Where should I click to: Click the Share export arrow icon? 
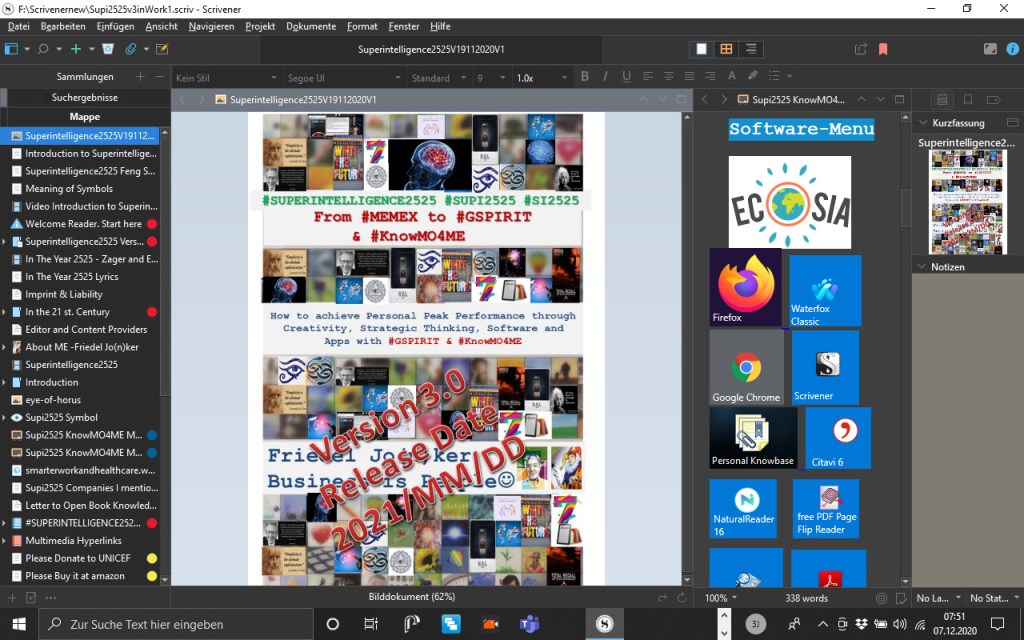point(860,48)
